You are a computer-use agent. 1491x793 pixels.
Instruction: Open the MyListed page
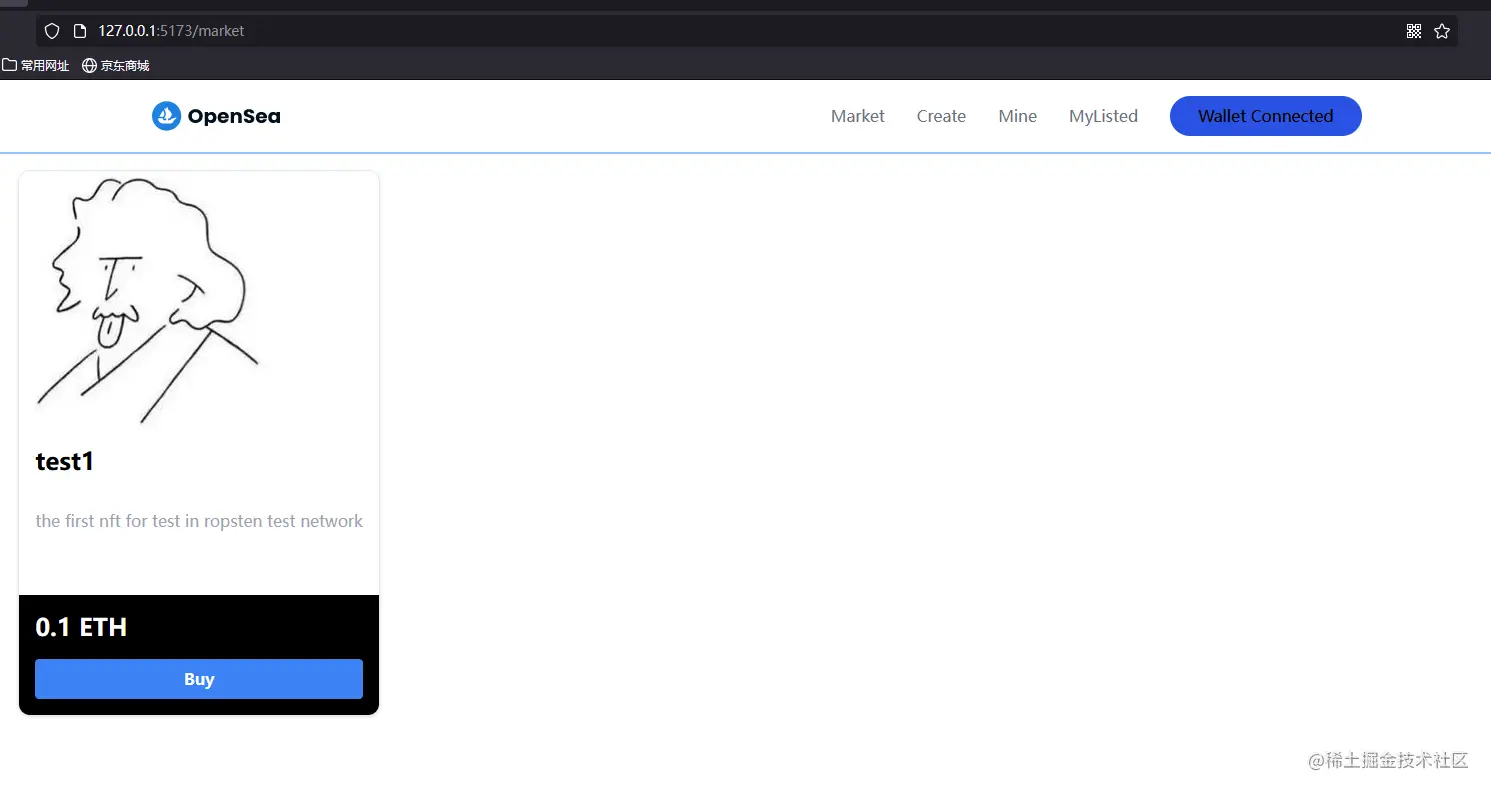pyautogui.click(x=1103, y=116)
